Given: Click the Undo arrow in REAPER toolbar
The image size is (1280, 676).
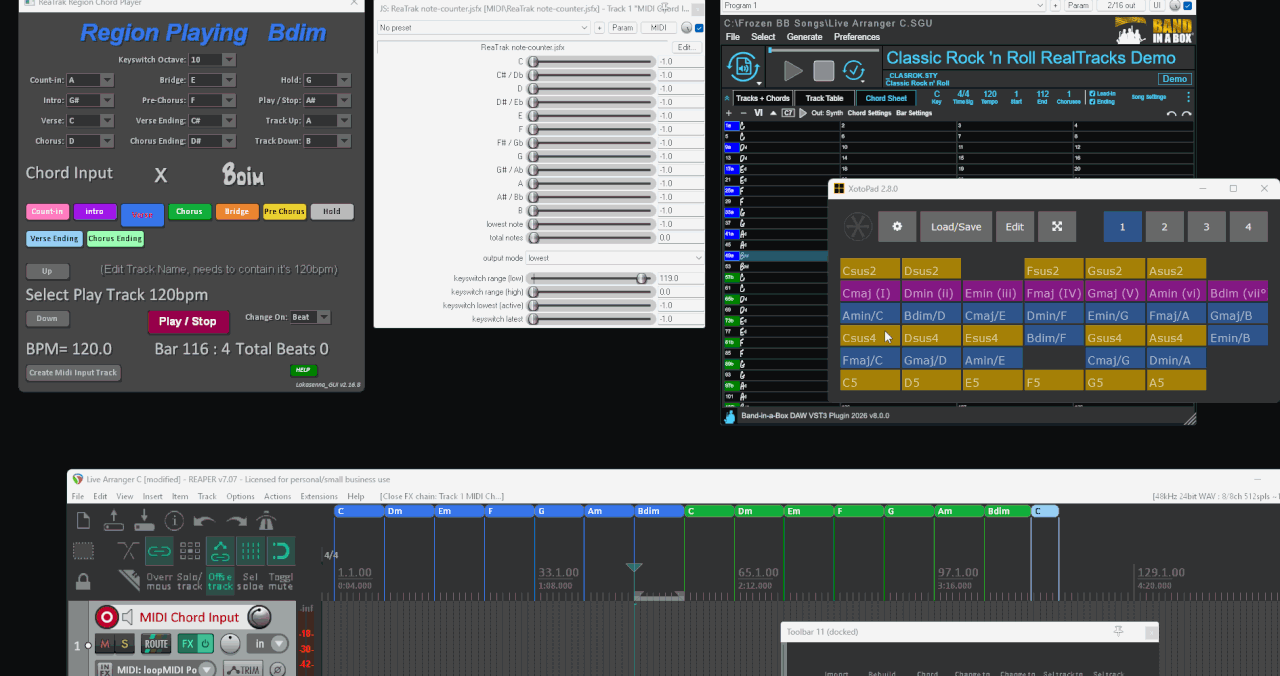Looking at the screenshot, I should pos(204,520).
